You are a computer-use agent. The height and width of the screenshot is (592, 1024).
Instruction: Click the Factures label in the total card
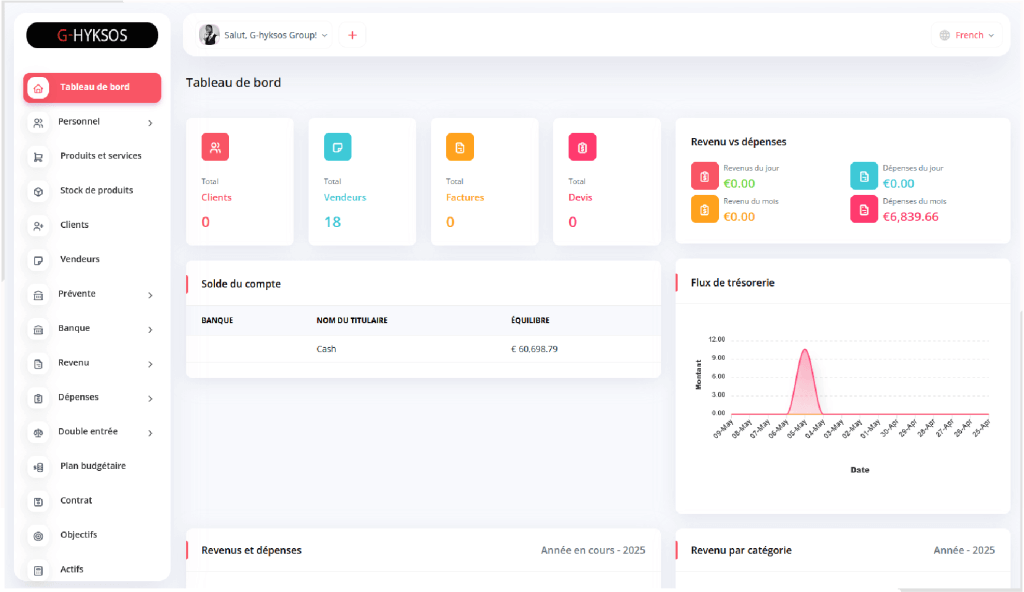(x=465, y=197)
